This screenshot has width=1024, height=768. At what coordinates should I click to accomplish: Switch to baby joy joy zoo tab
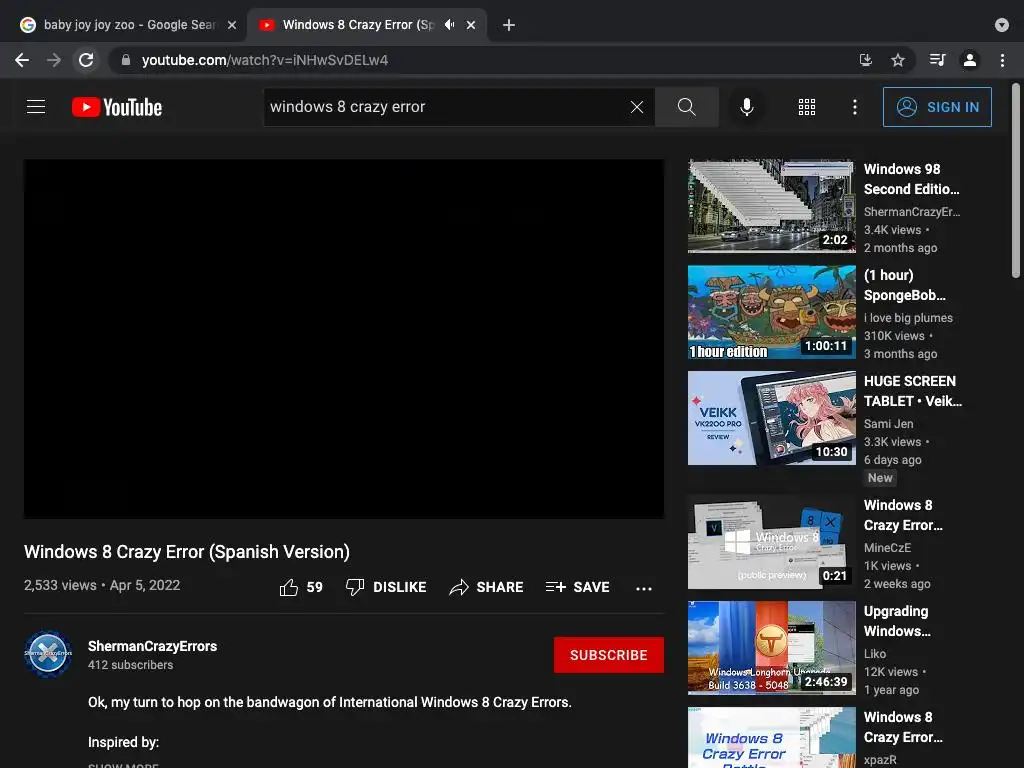(129, 25)
